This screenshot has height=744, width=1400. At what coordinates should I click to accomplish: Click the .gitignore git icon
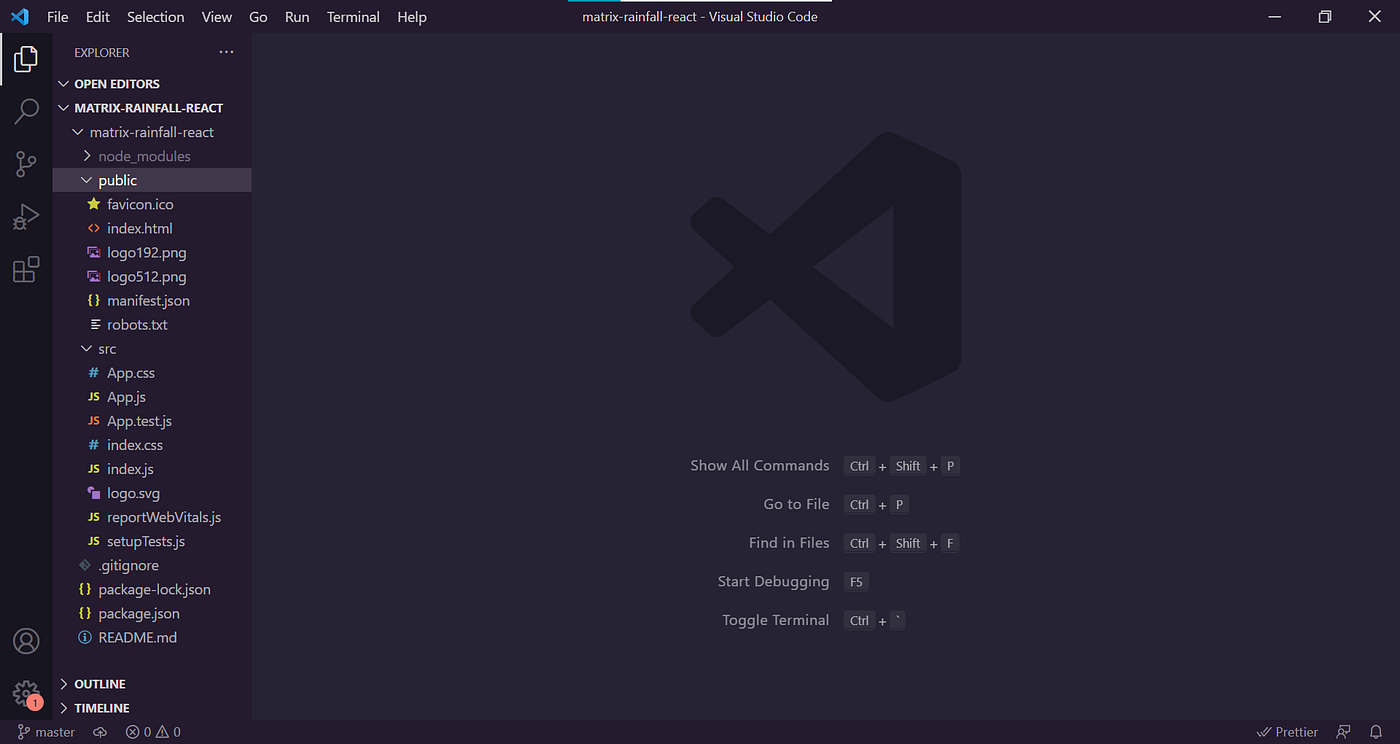coord(85,565)
